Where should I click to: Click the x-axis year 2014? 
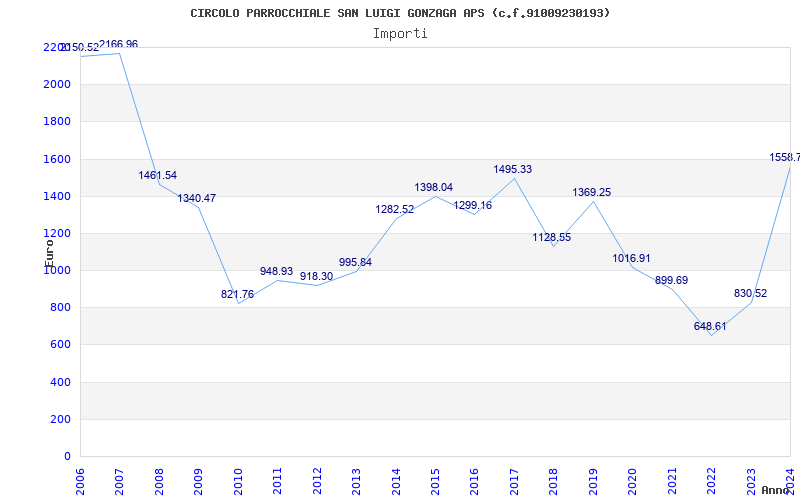396,481
